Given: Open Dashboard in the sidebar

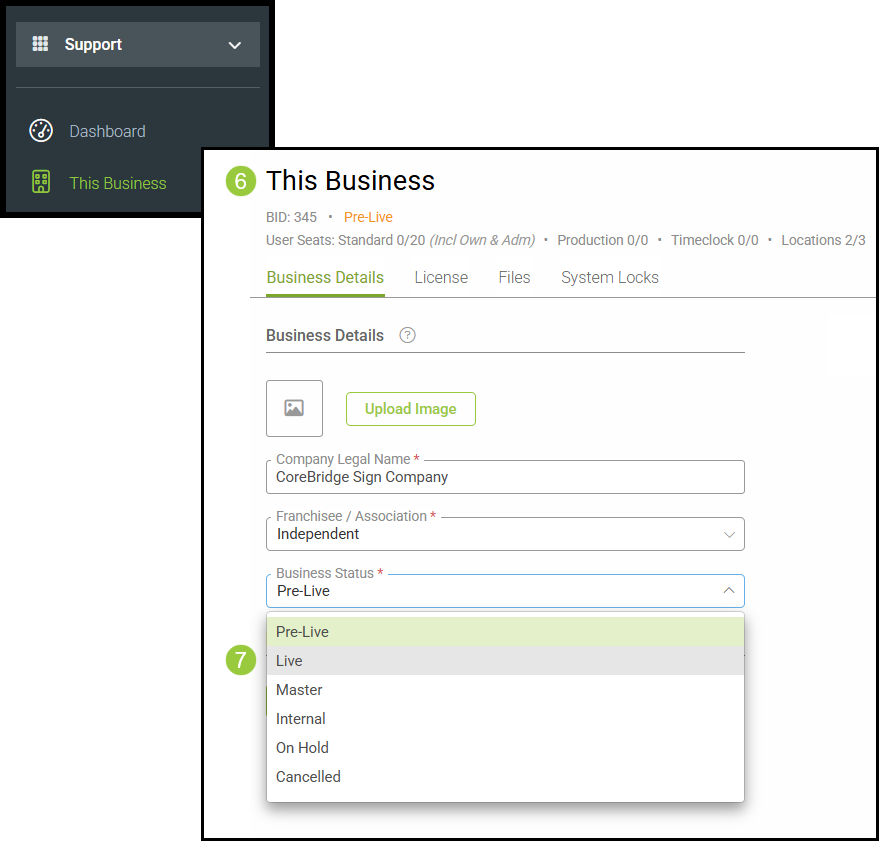Looking at the screenshot, I should (x=107, y=131).
